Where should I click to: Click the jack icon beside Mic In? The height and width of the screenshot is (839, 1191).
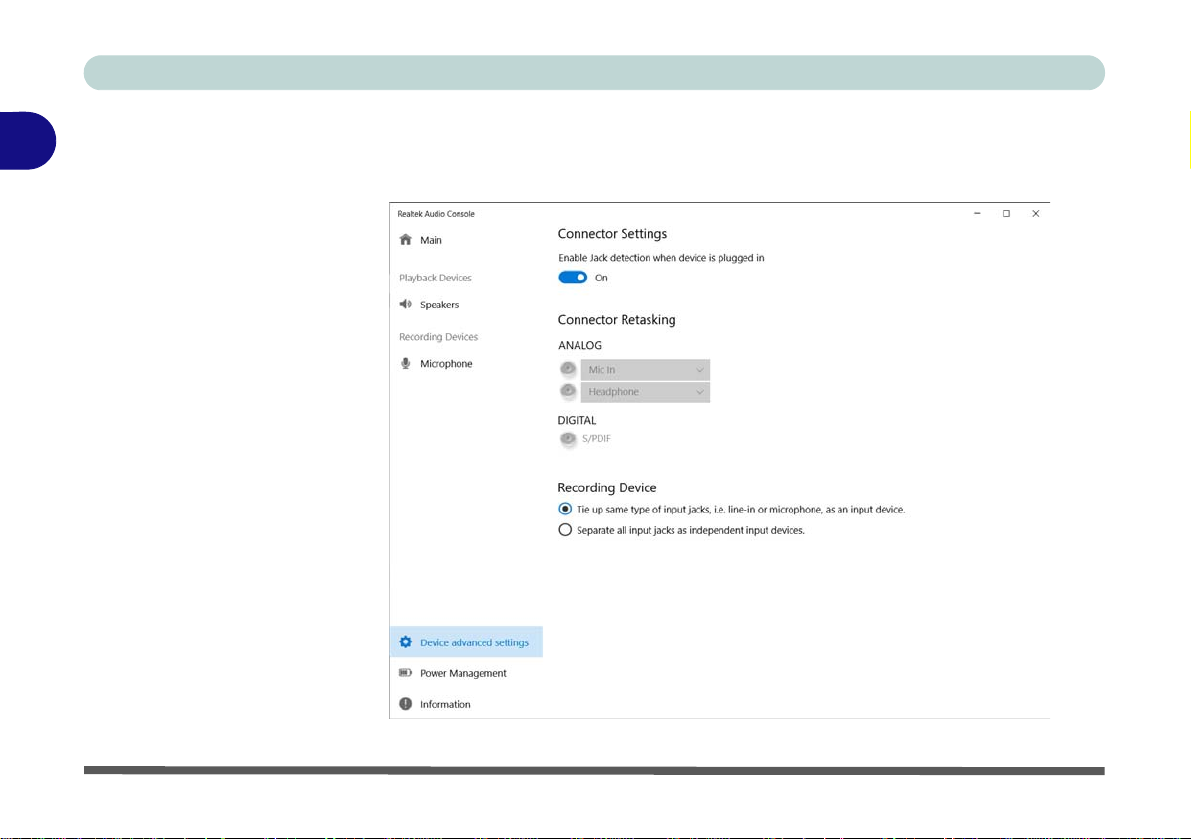[568, 370]
